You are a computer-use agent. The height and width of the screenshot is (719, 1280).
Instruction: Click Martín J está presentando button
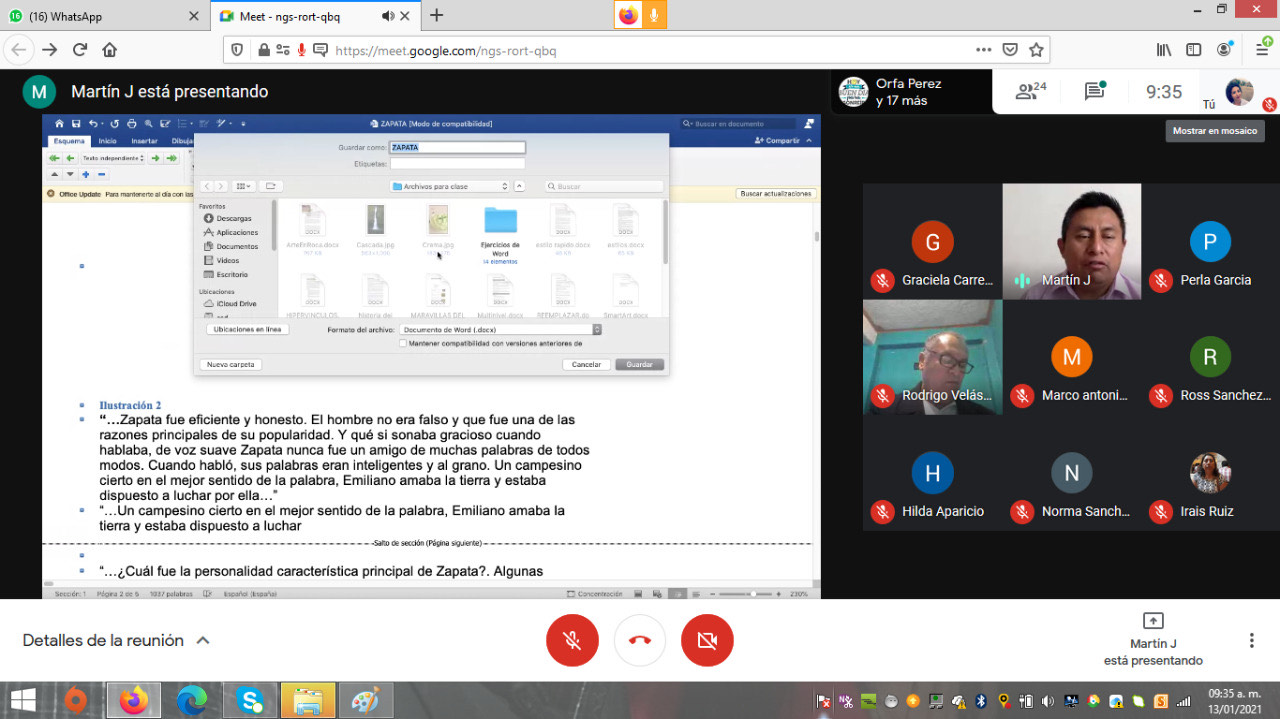coord(1153,640)
